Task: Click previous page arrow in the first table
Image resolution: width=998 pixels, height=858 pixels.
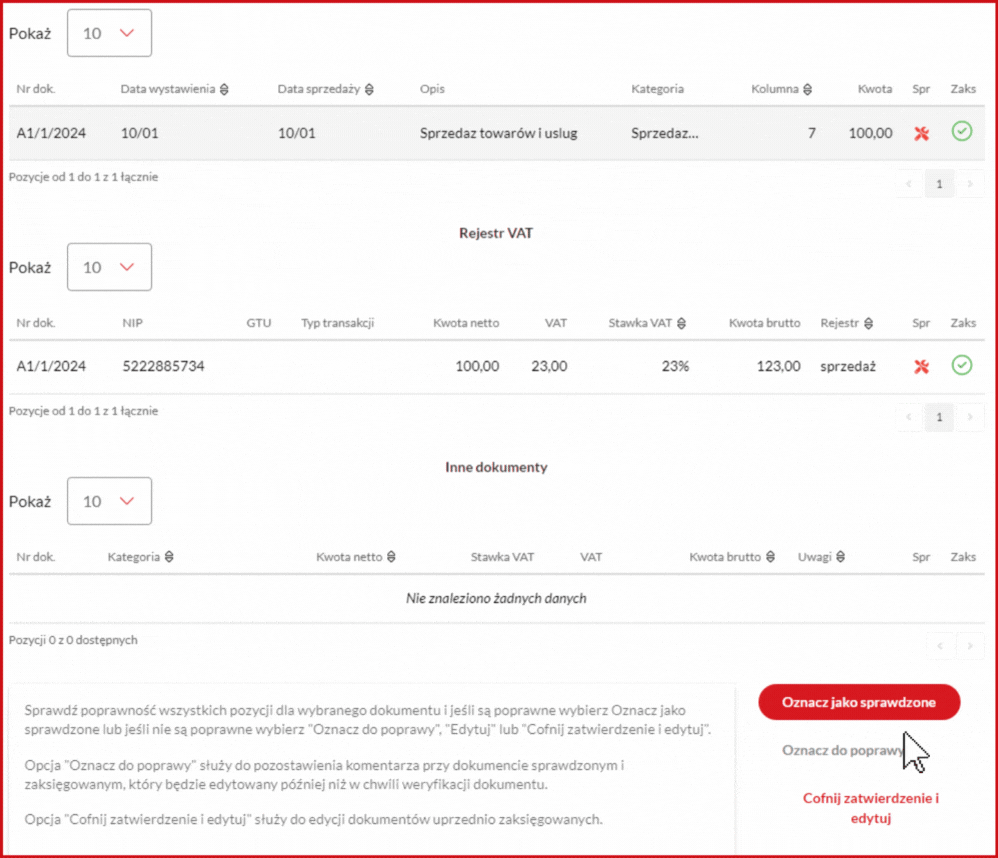Action: 909,184
